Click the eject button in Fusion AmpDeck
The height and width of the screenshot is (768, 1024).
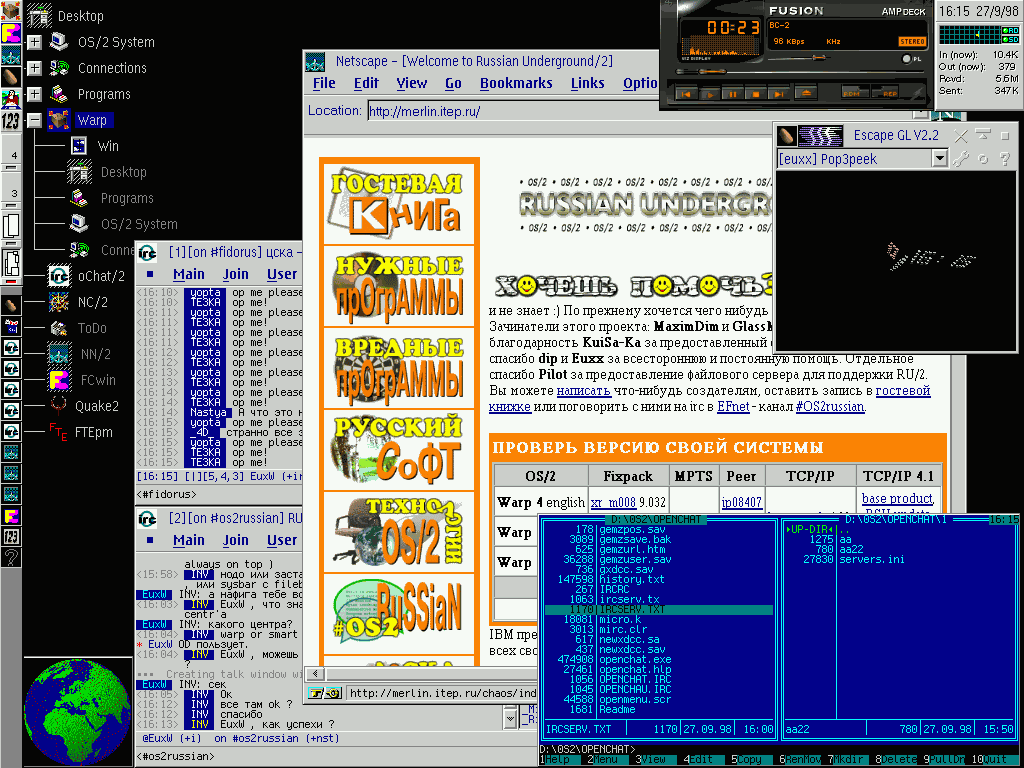click(x=806, y=93)
